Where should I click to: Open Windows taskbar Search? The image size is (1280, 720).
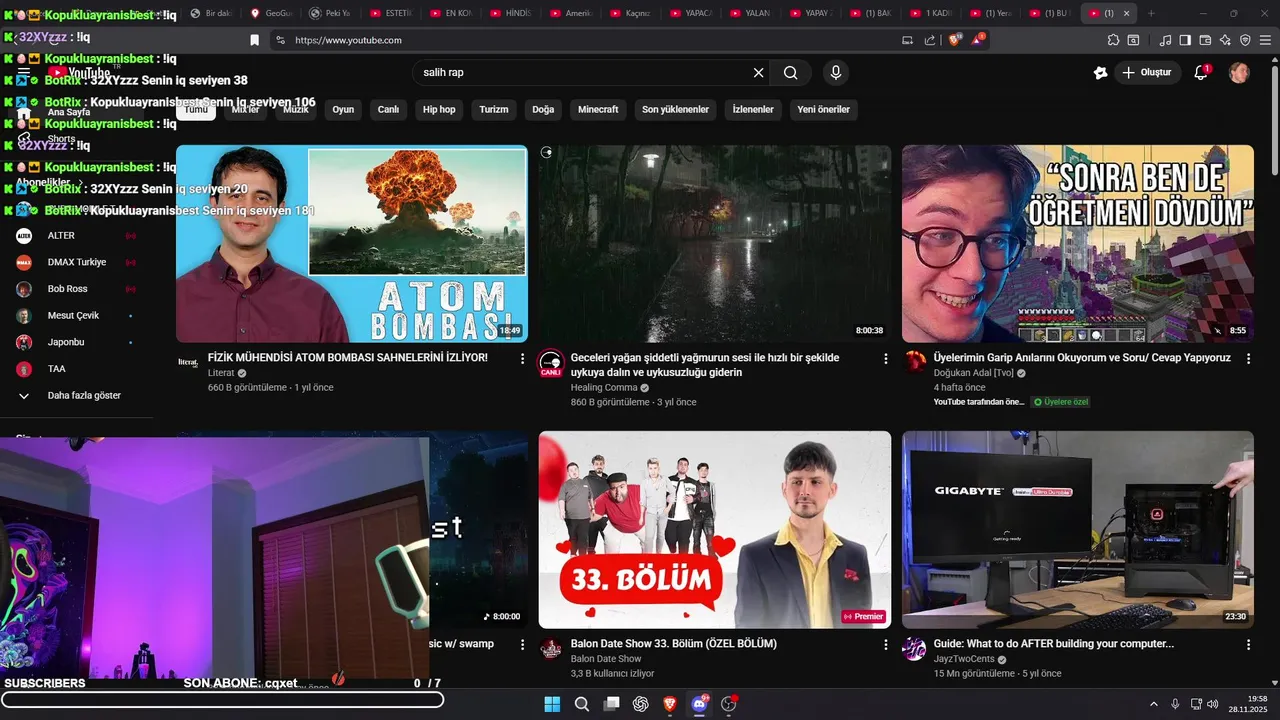click(x=582, y=704)
